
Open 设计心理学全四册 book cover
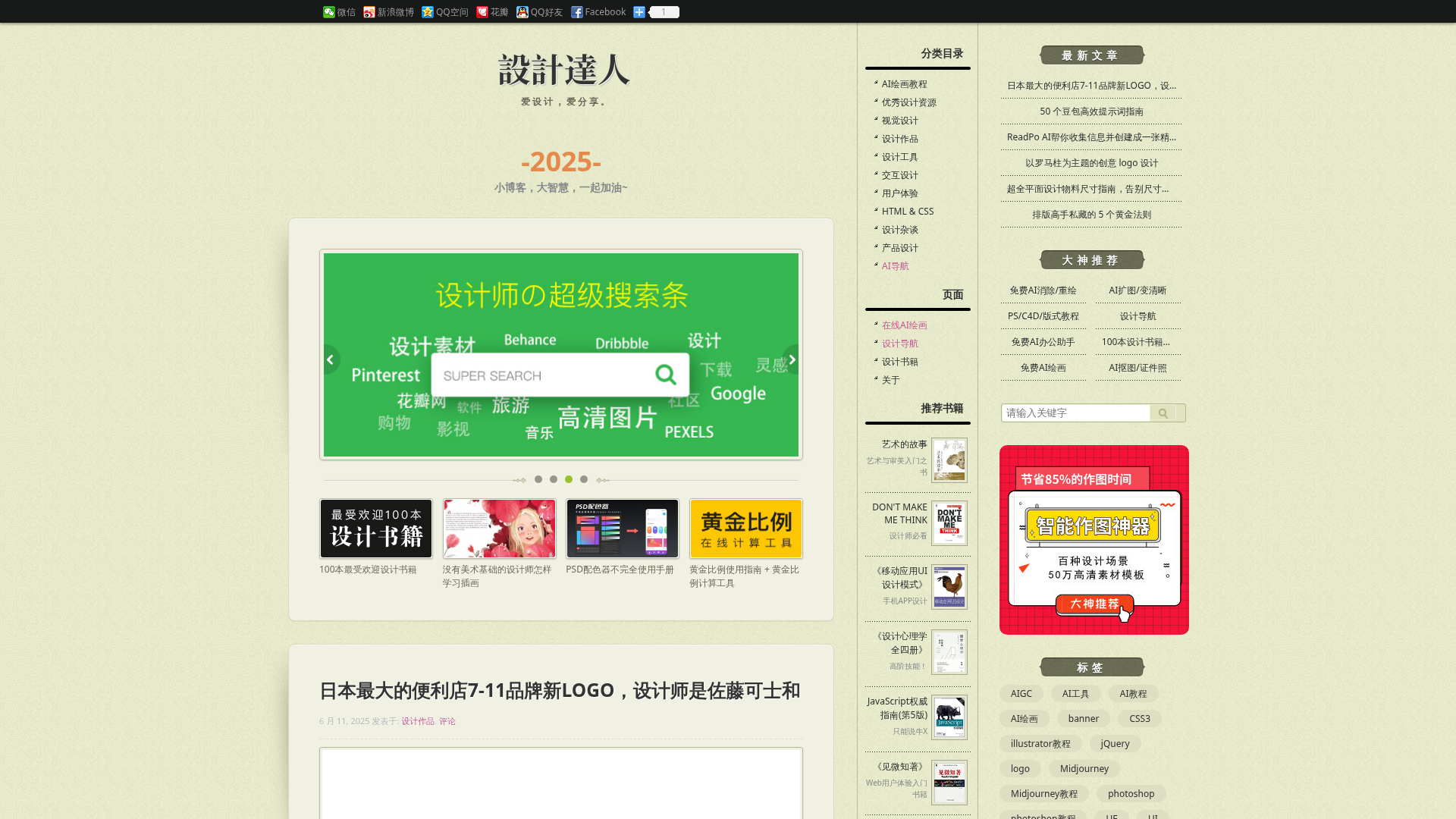pyautogui.click(x=949, y=652)
